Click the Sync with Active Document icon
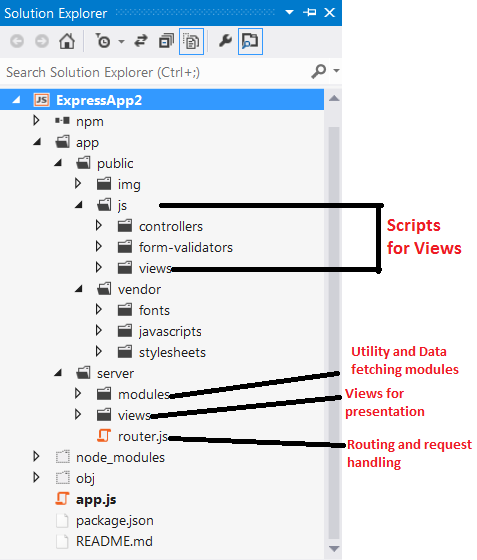477x560 pixels. pos(141,41)
